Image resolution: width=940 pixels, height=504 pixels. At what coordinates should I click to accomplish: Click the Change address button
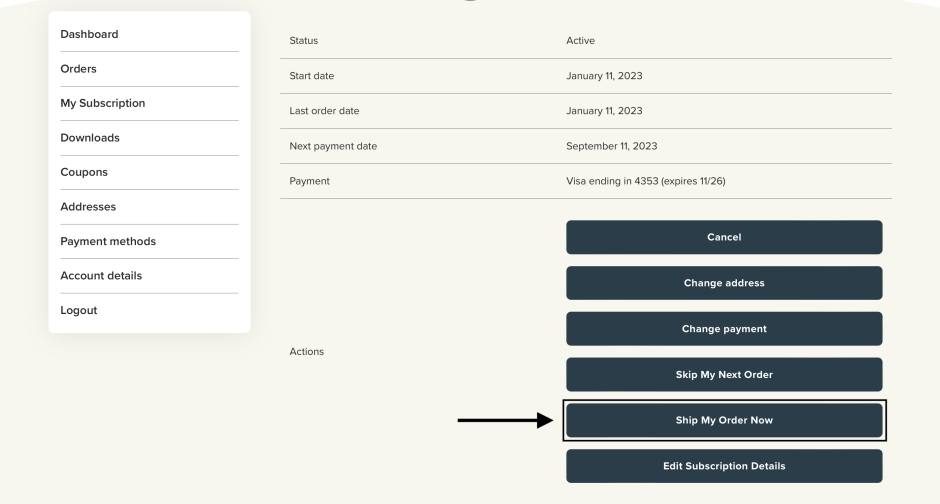[724, 283]
